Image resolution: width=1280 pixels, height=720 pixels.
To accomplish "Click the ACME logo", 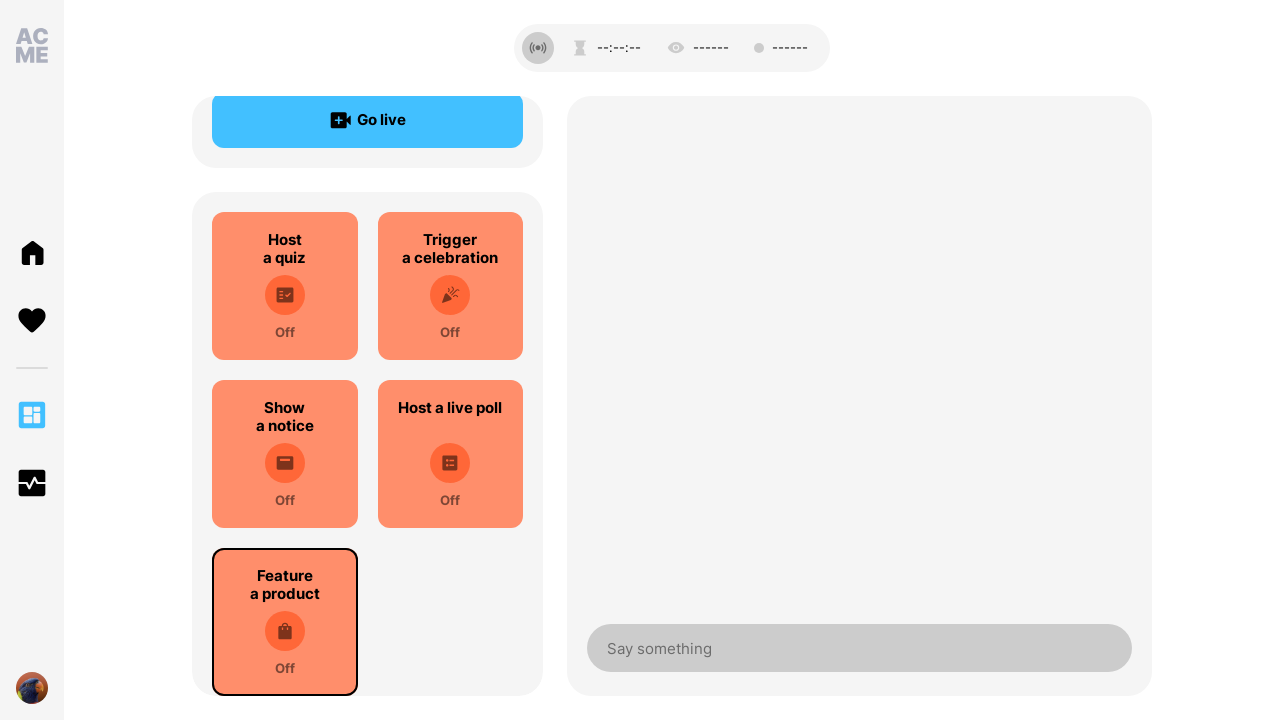I will click(32, 46).
